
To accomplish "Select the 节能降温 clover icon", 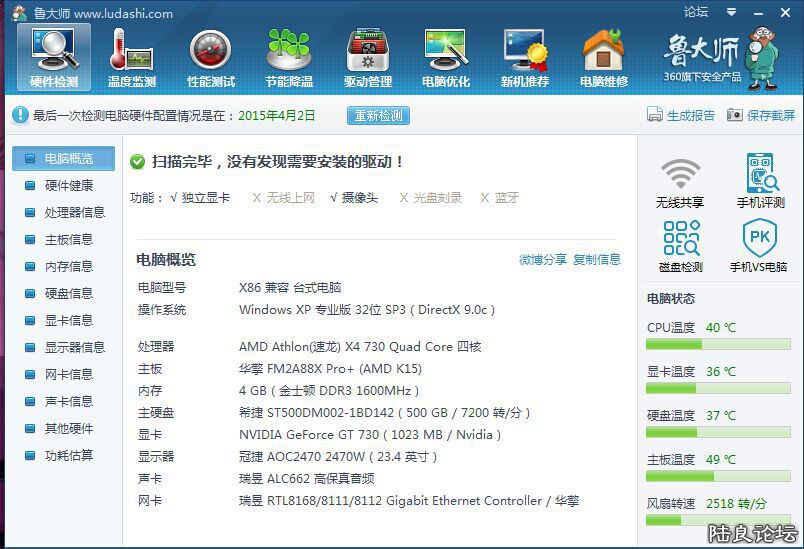I will 289,56.
